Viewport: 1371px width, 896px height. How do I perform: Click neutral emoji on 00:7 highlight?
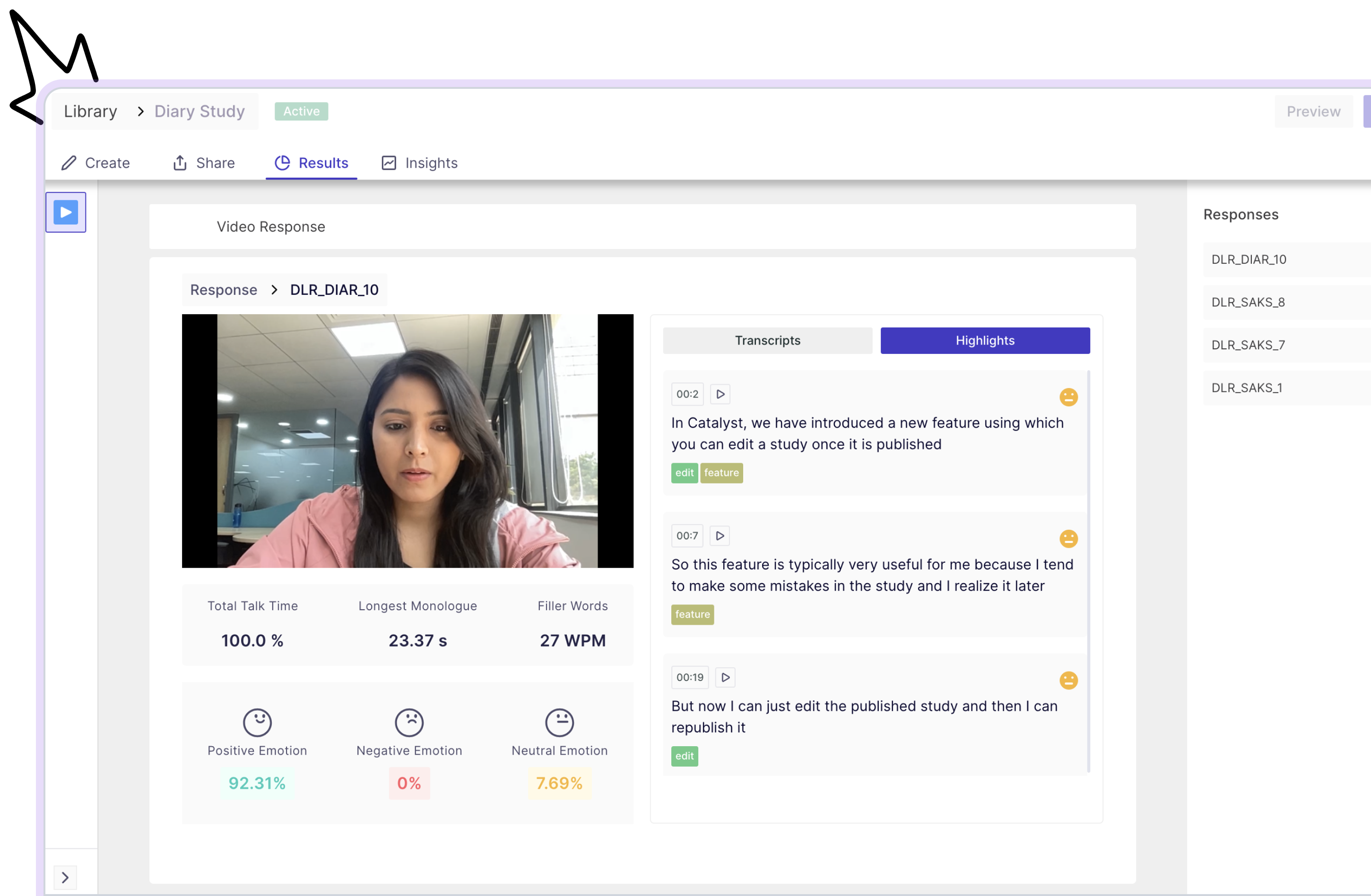tap(1068, 538)
